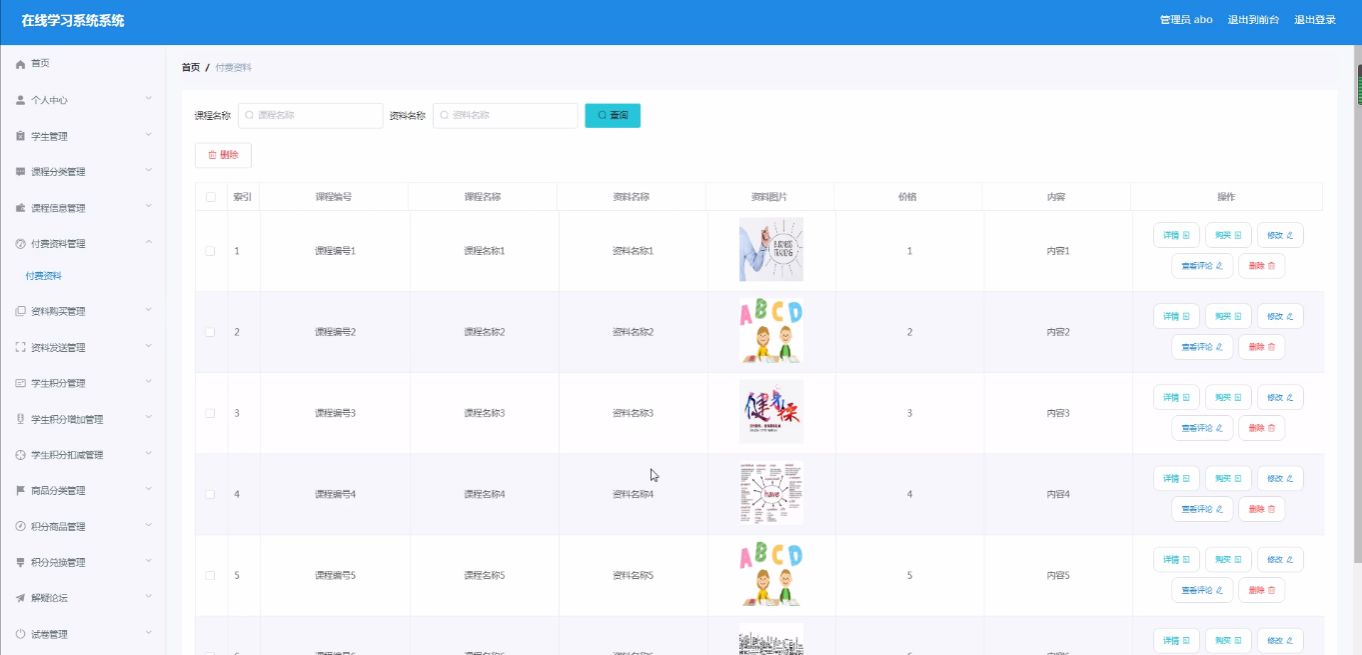Expand the 学生管理 chevron
This screenshot has height=655, width=1362.
tap(148, 136)
